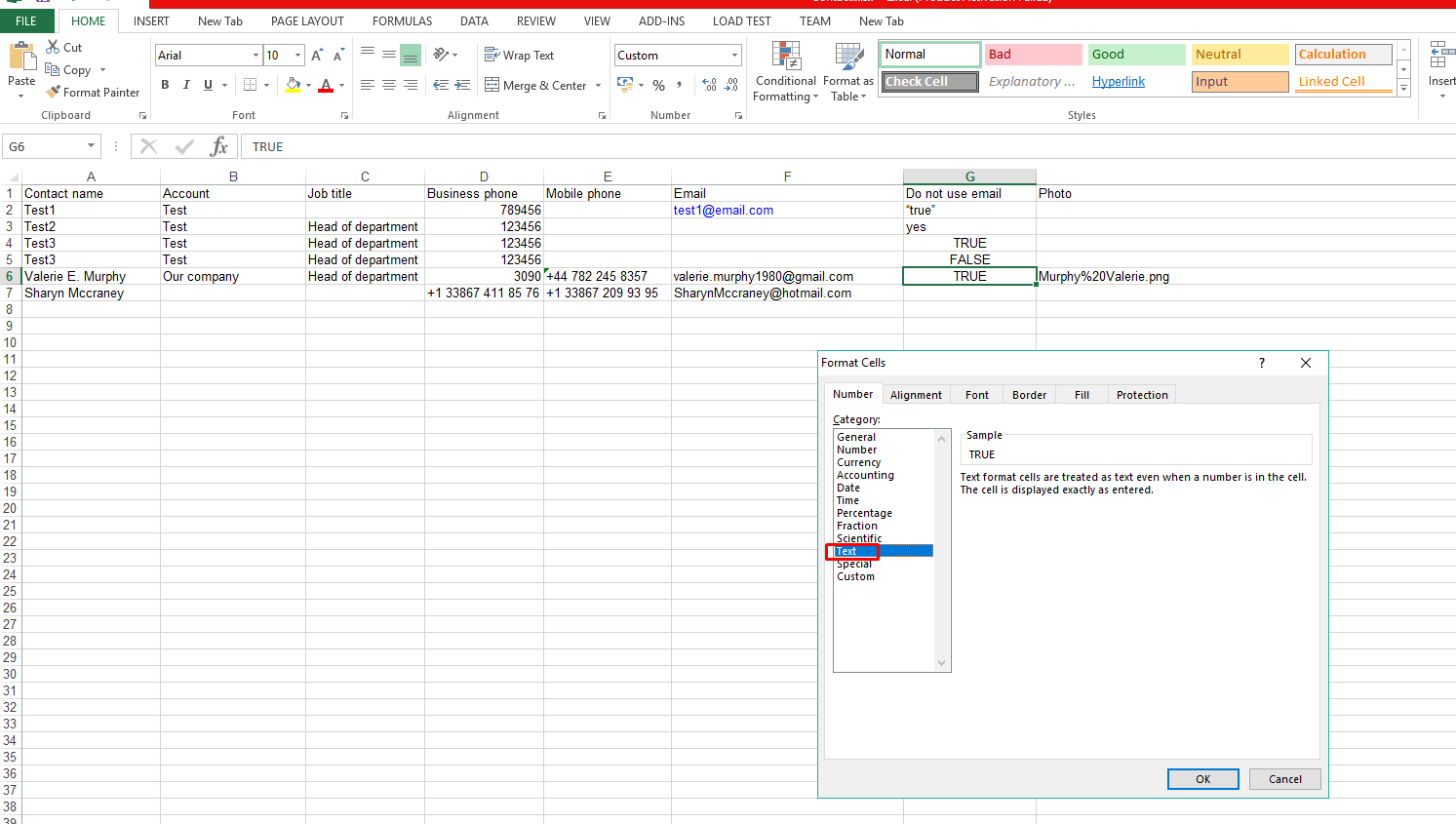The image size is (1456, 824).
Task: Open the FILE tab
Action: pyautogui.click(x=26, y=20)
